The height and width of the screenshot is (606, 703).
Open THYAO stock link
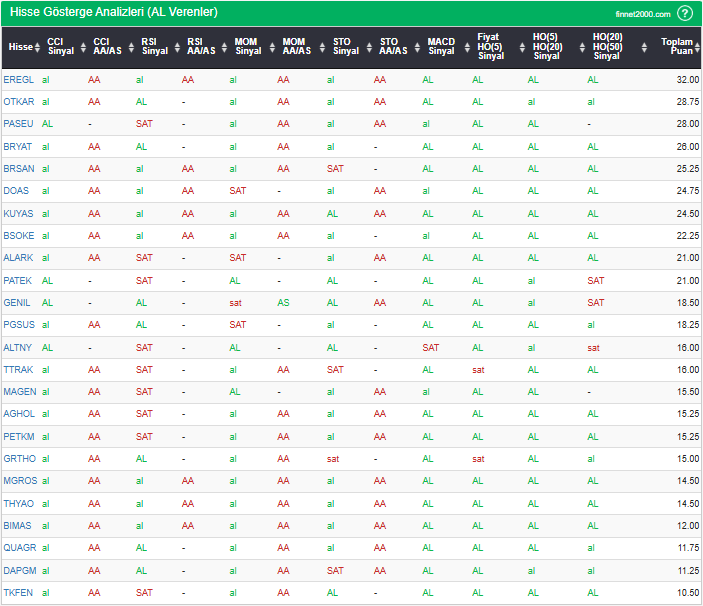click(18, 504)
